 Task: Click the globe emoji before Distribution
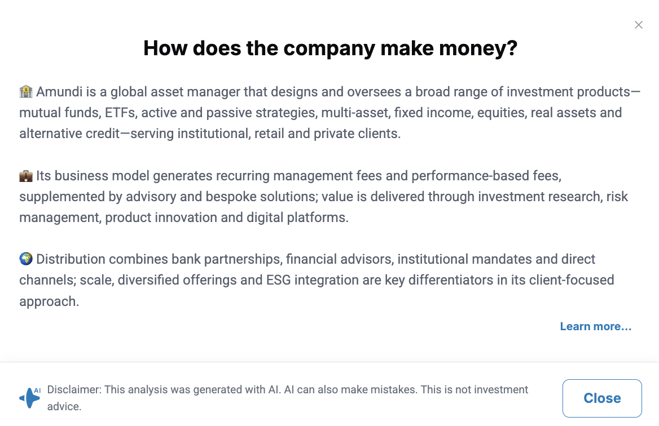26,259
